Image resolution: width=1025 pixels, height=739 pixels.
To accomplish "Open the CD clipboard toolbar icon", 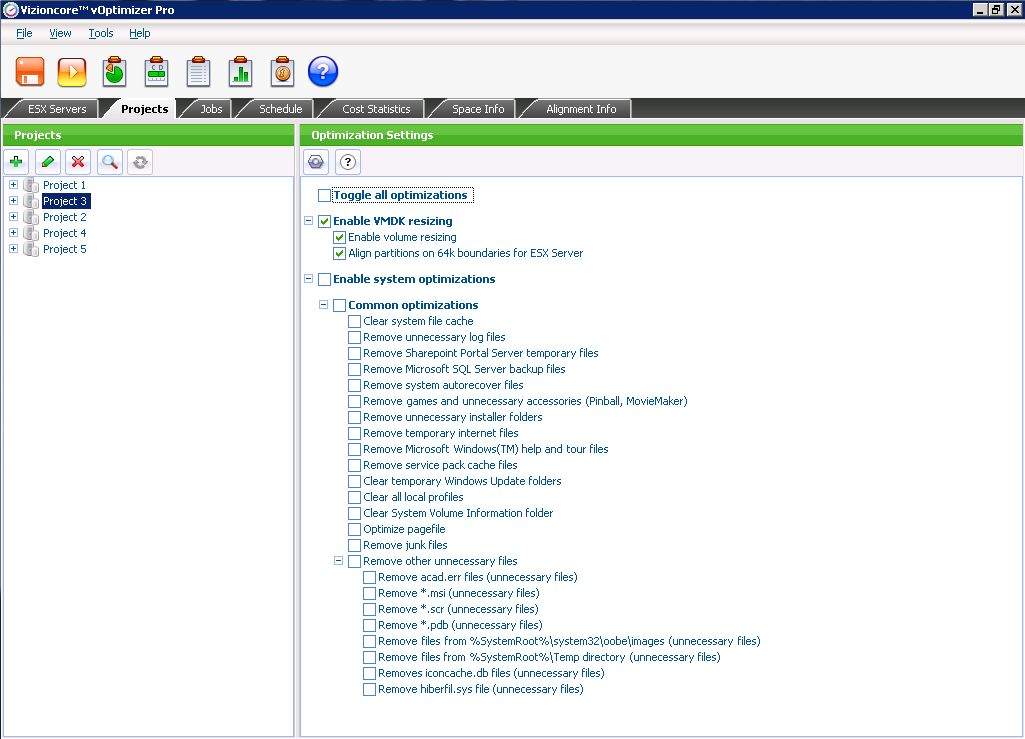I will tap(156, 71).
